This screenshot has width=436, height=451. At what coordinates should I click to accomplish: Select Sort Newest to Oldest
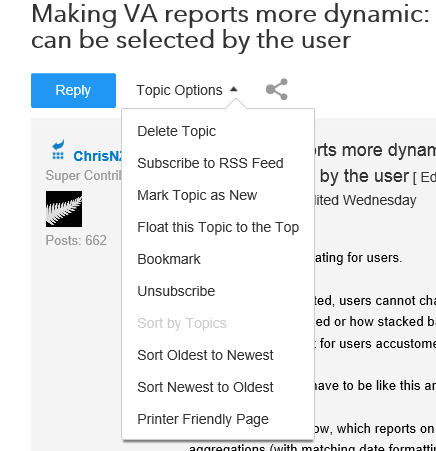[x=205, y=387]
